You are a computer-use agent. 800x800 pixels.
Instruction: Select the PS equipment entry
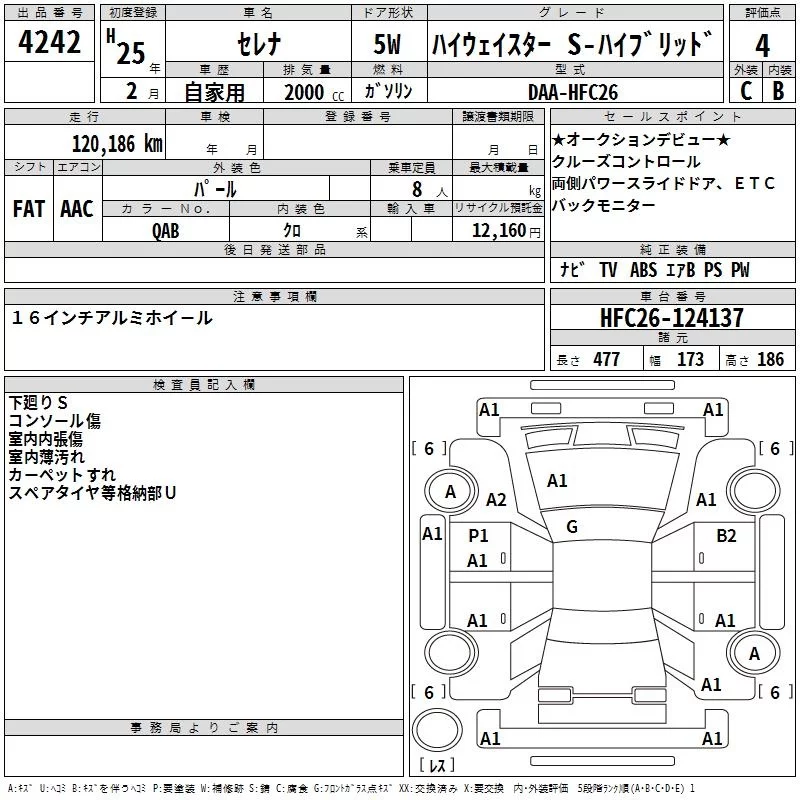(x=713, y=269)
